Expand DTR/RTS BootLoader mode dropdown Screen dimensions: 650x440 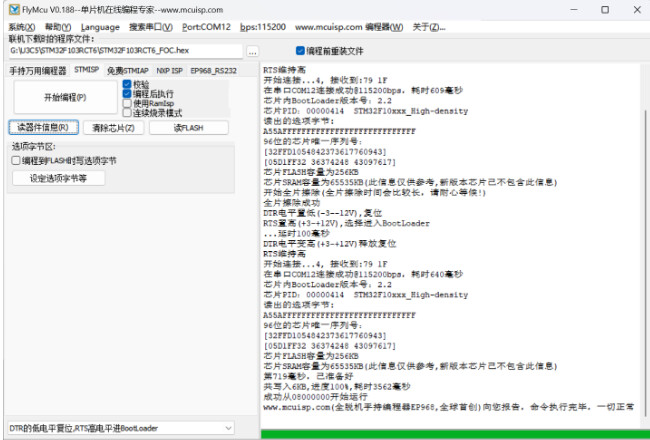(x=121, y=428)
